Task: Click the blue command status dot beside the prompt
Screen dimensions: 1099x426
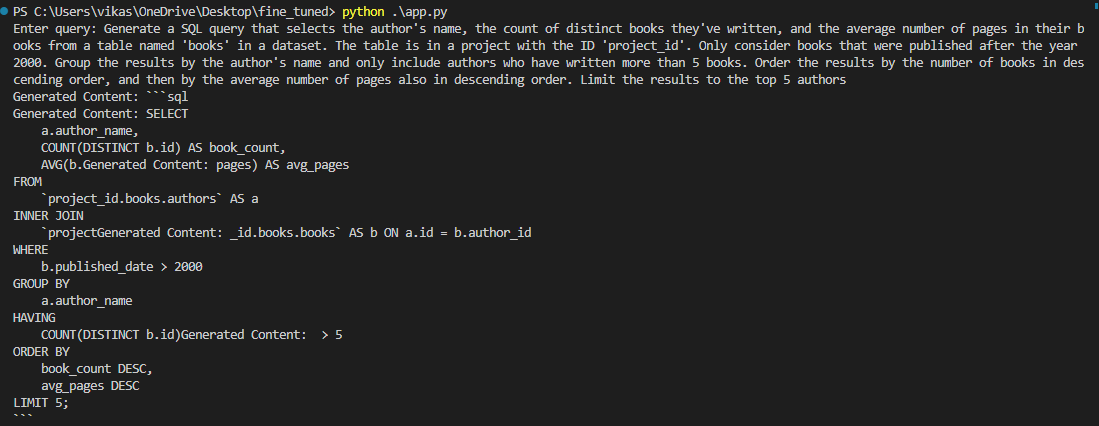Action: [x=5, y=12]
